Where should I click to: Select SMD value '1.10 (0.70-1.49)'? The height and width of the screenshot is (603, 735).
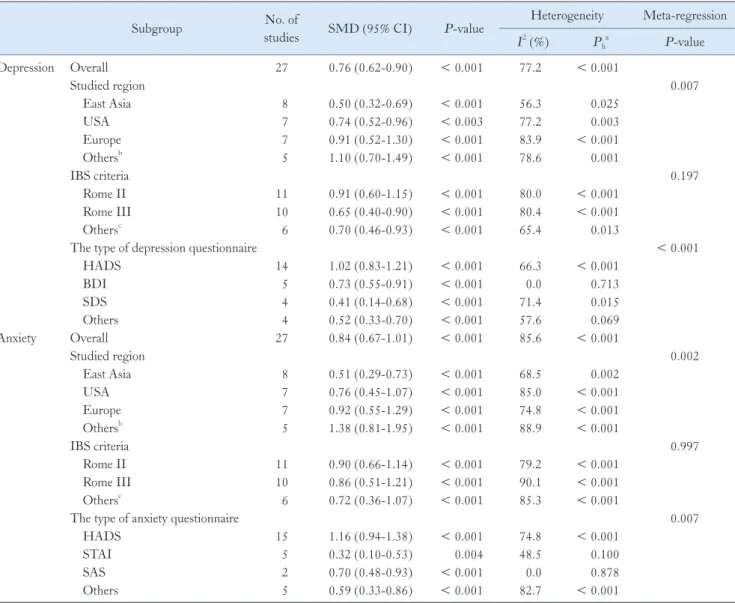point(370,158)
